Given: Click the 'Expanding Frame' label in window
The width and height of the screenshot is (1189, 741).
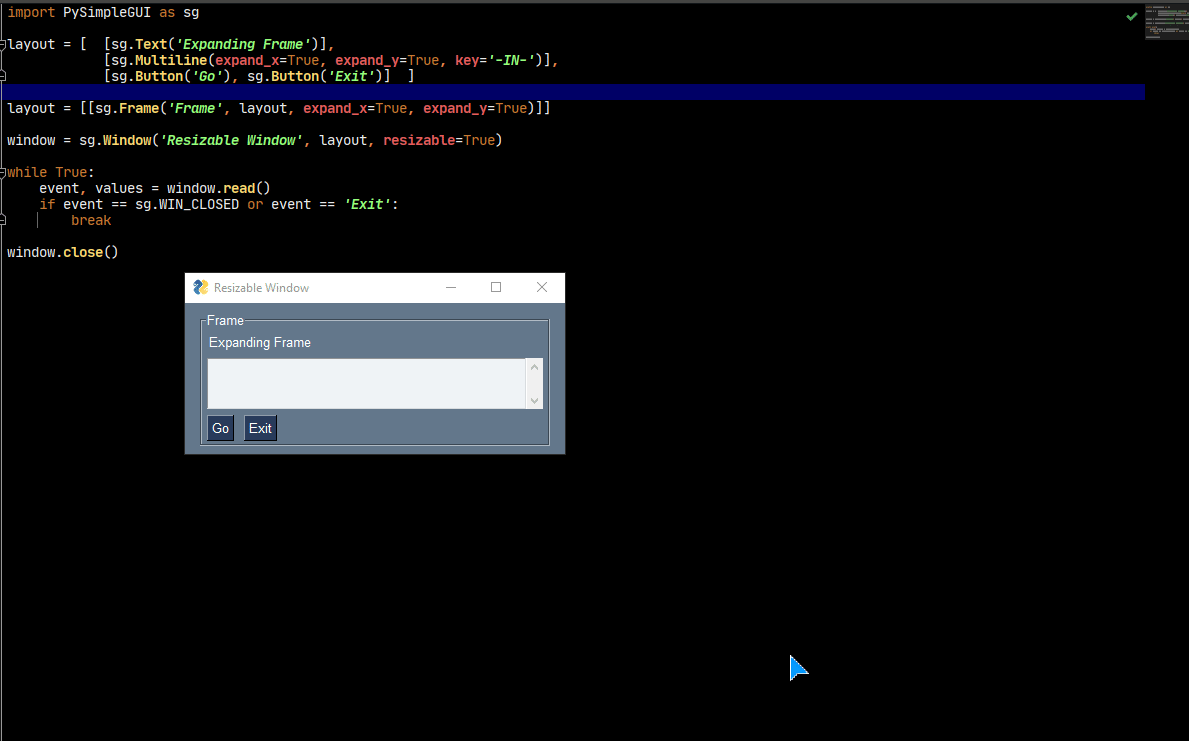Looking at the screenshot, I should click(x=260, y=343).
